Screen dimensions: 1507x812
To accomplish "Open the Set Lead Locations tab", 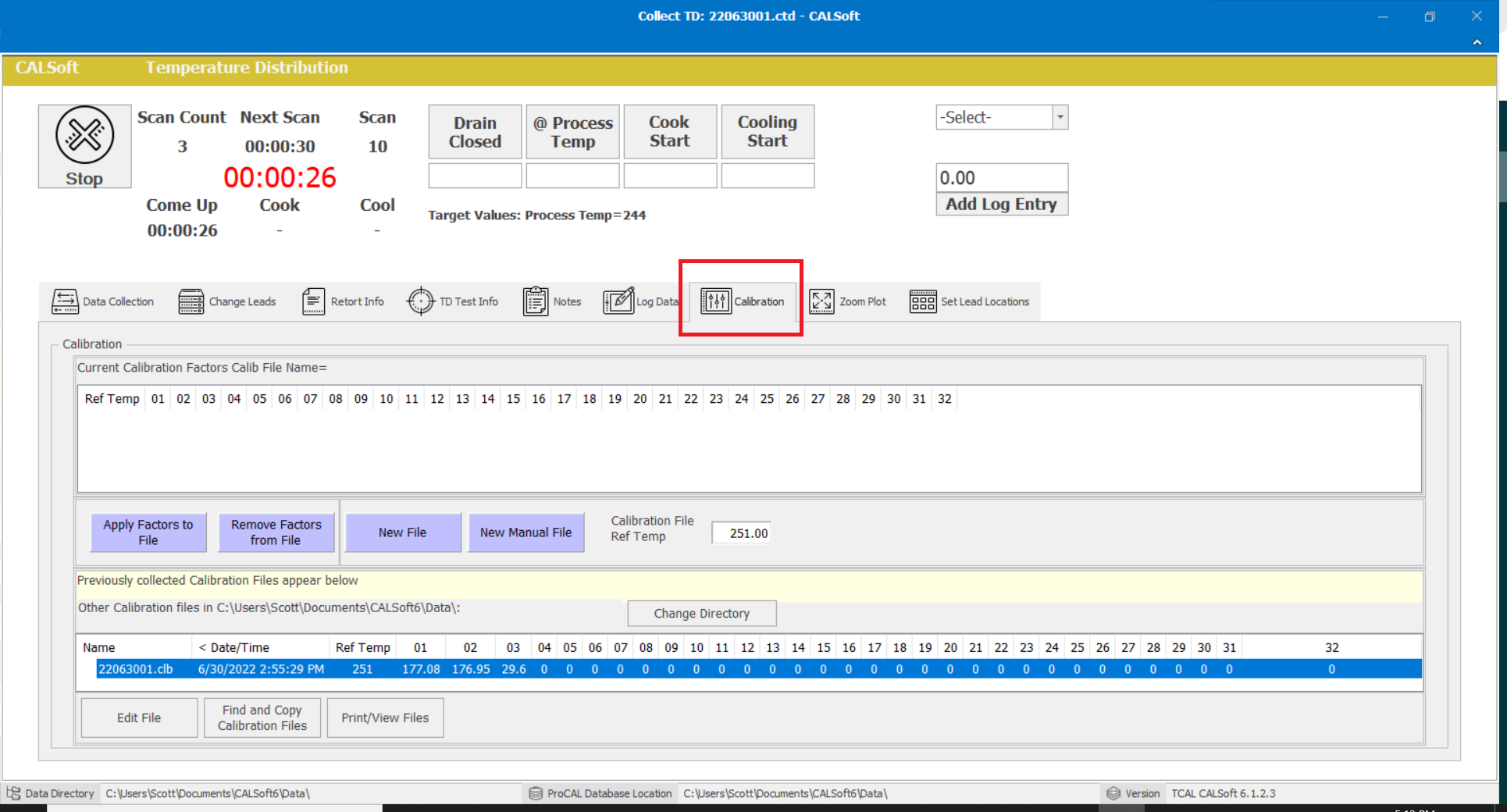I will tap(970, 301).
